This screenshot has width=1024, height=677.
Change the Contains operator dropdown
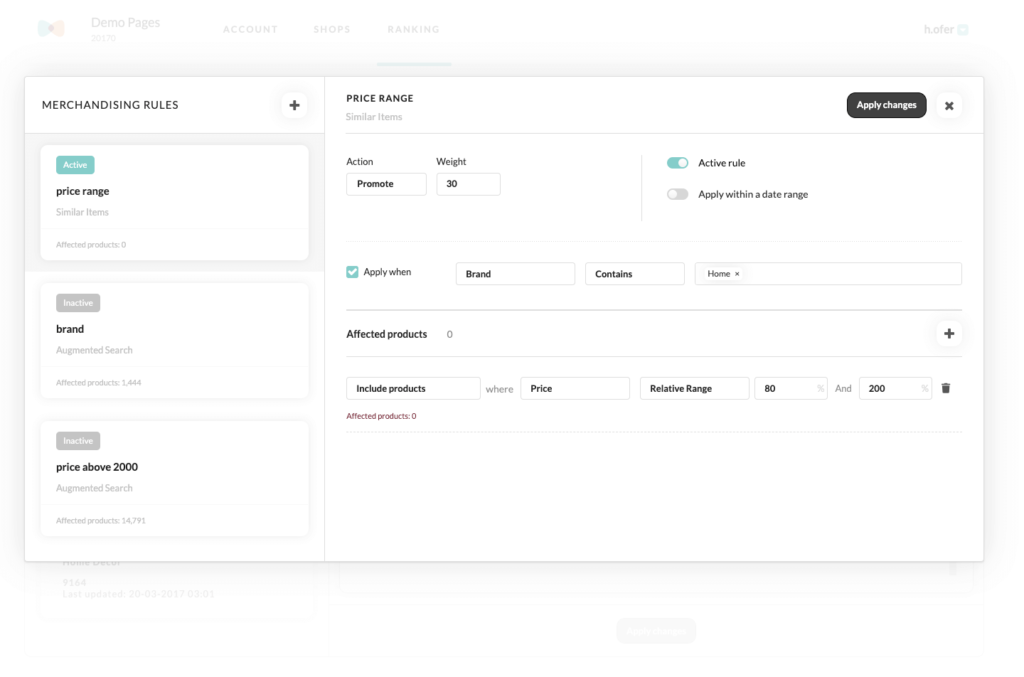[635, 274]
